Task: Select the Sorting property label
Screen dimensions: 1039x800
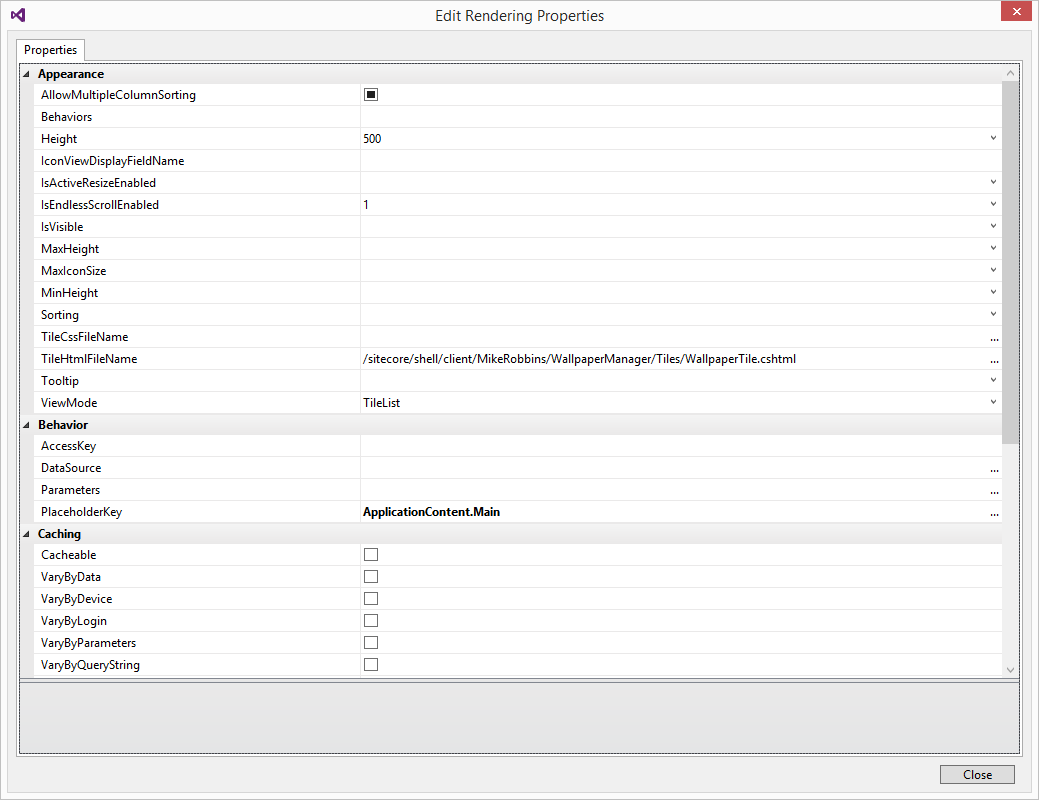Action: (60, 315)
